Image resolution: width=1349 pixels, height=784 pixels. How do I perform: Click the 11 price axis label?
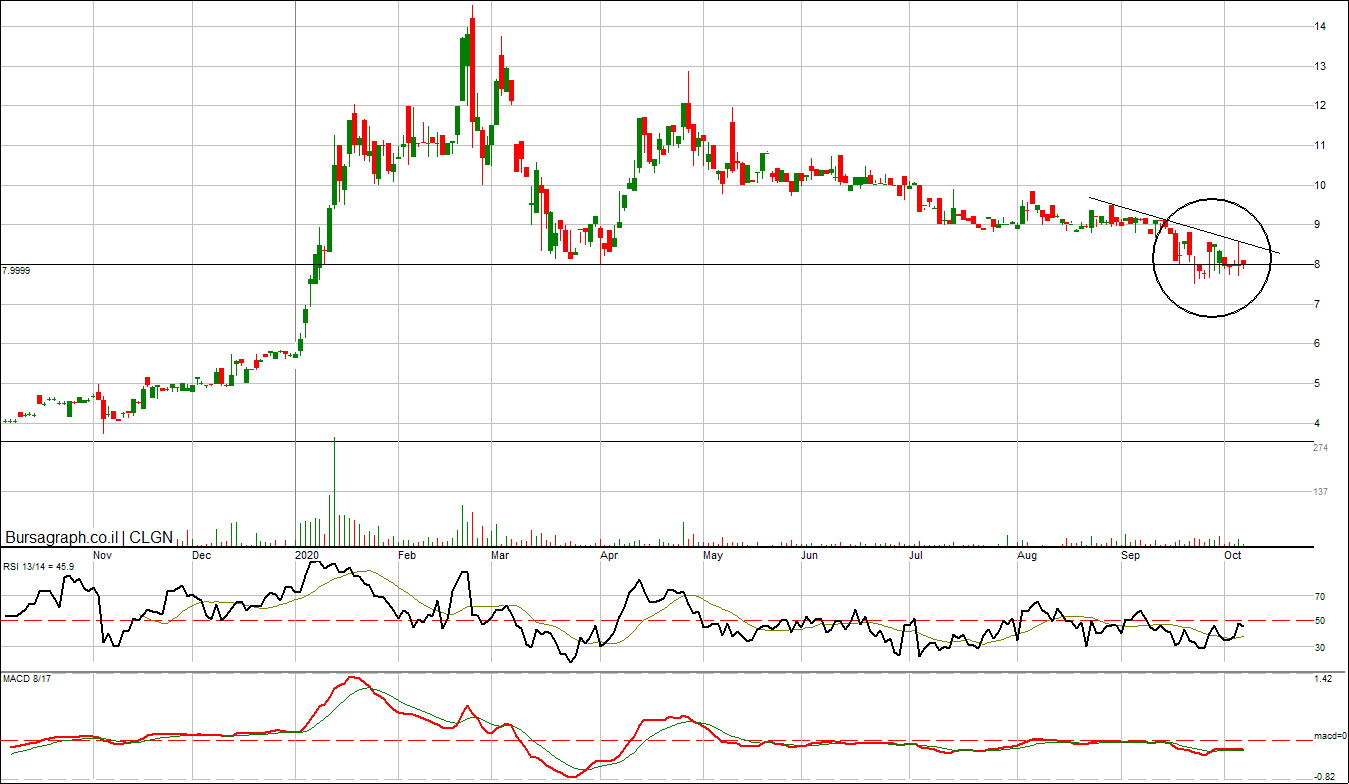click(x=1321, y=146)
